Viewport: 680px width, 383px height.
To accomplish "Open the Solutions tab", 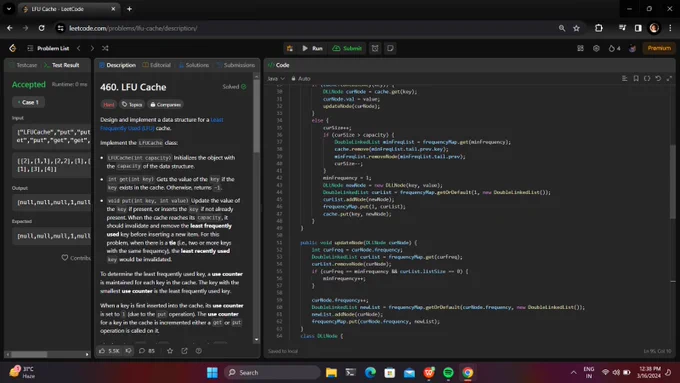I will [194, 65].
